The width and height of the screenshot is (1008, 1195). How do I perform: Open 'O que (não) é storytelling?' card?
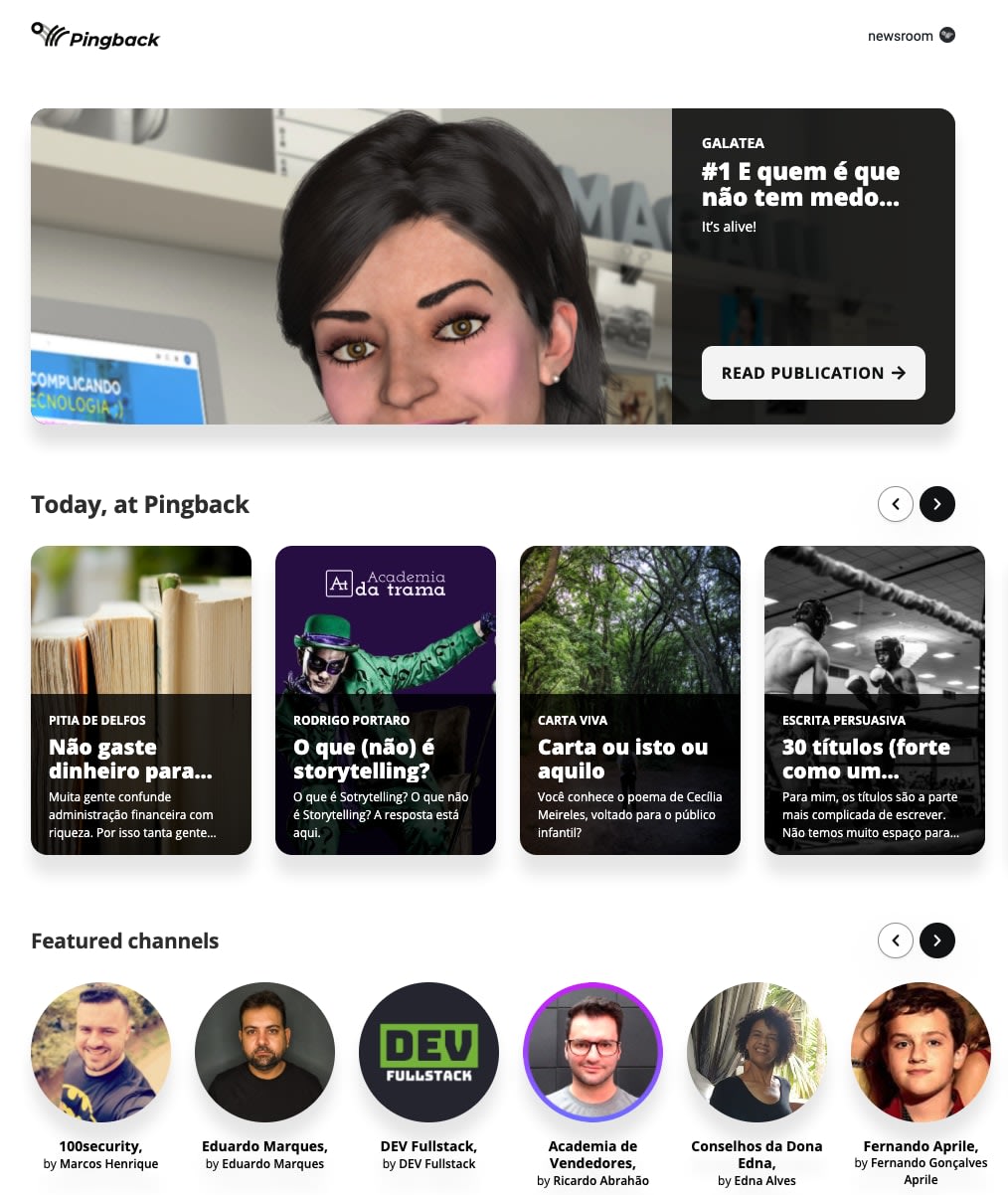(386, 700)
